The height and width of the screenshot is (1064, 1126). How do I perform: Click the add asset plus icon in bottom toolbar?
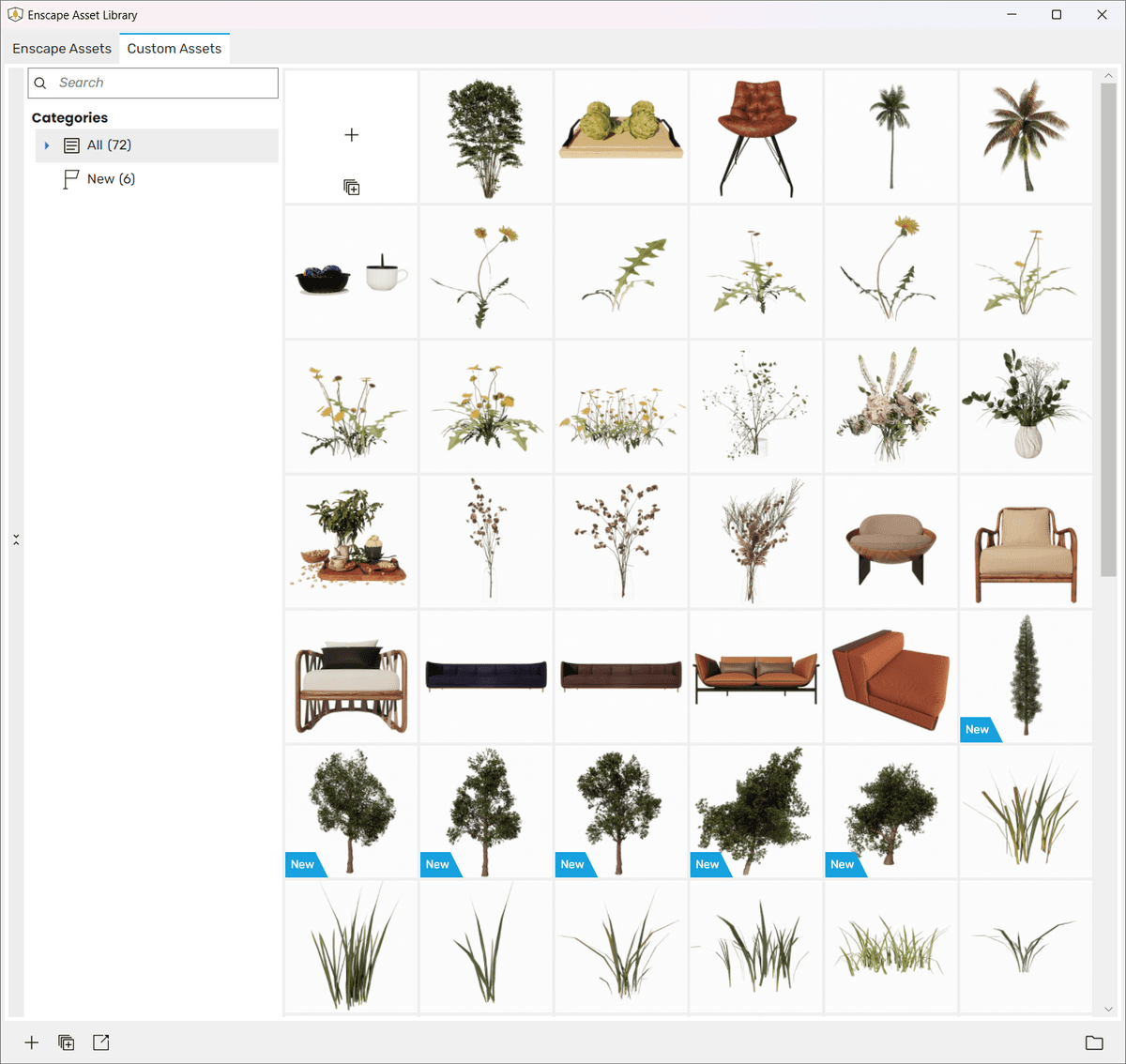point(31,1042)
